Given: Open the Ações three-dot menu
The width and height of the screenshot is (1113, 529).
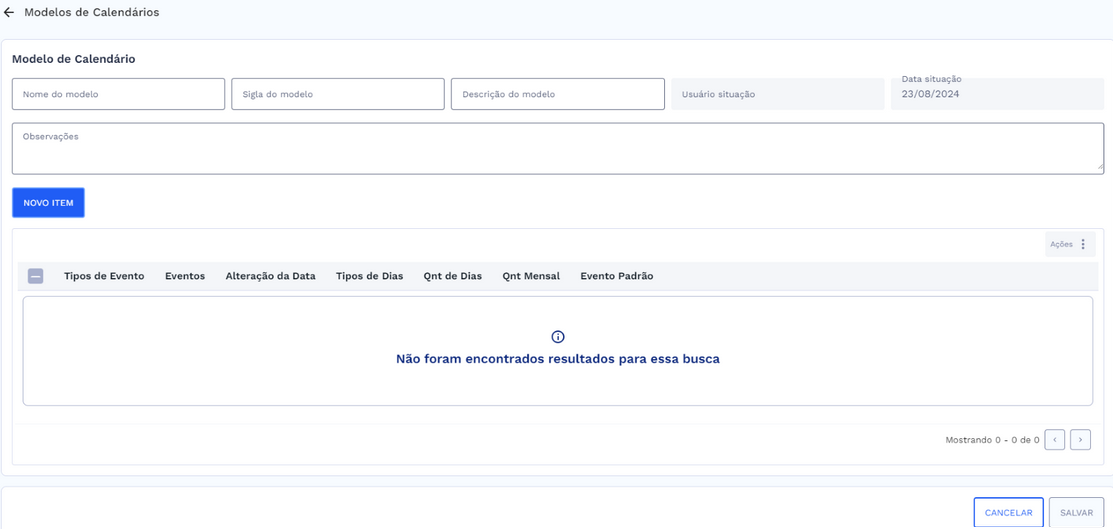Looking at the screenshot, I should click(x=1082, y=244).
